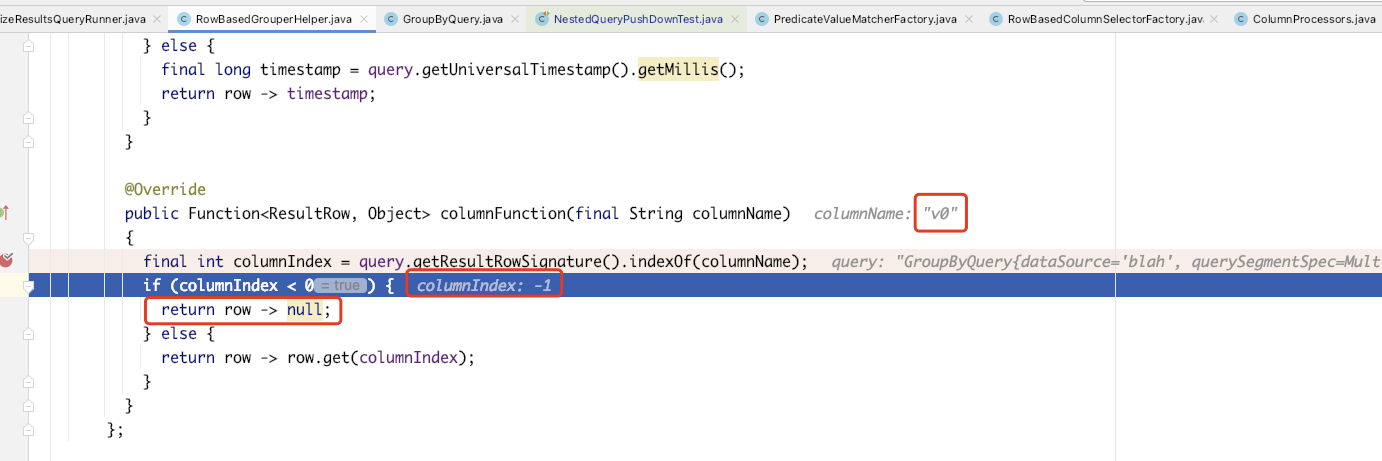The width and height of the screenshot is (1382, 461).
Task: Click the inline hint 'columnIndex: -1'
Action: pos(484,285)
